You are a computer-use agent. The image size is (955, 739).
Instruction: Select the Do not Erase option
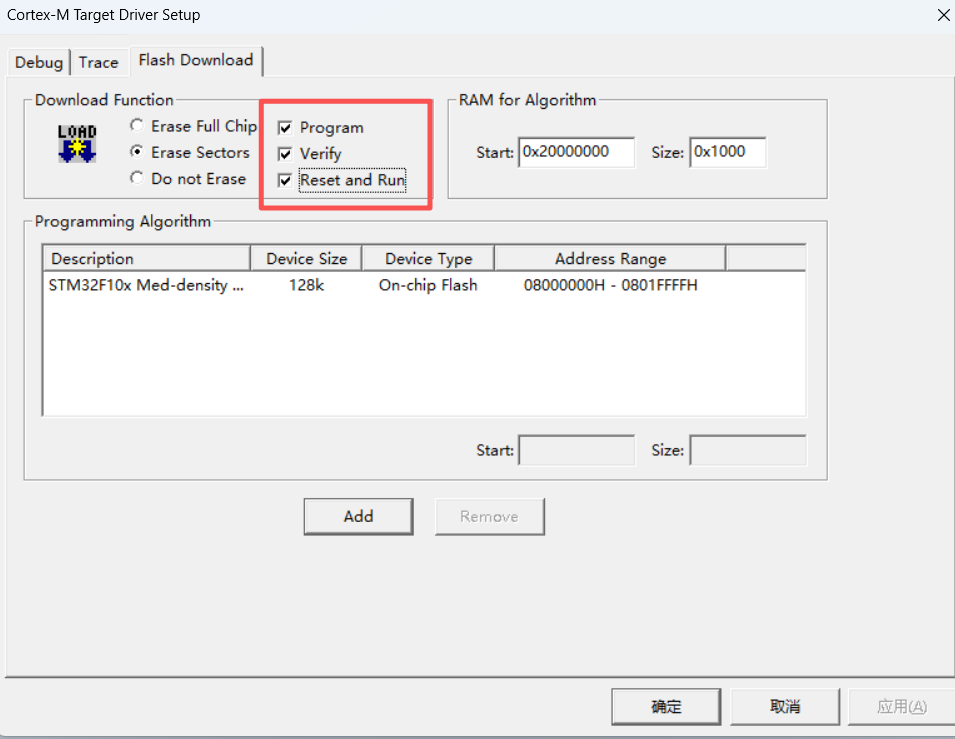[x=188, y=179]
